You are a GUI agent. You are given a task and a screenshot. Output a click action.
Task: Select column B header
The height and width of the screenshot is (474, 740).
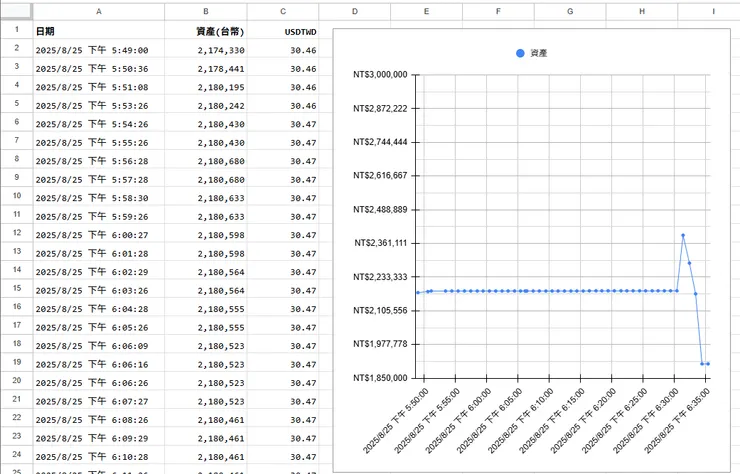point(205,10)
